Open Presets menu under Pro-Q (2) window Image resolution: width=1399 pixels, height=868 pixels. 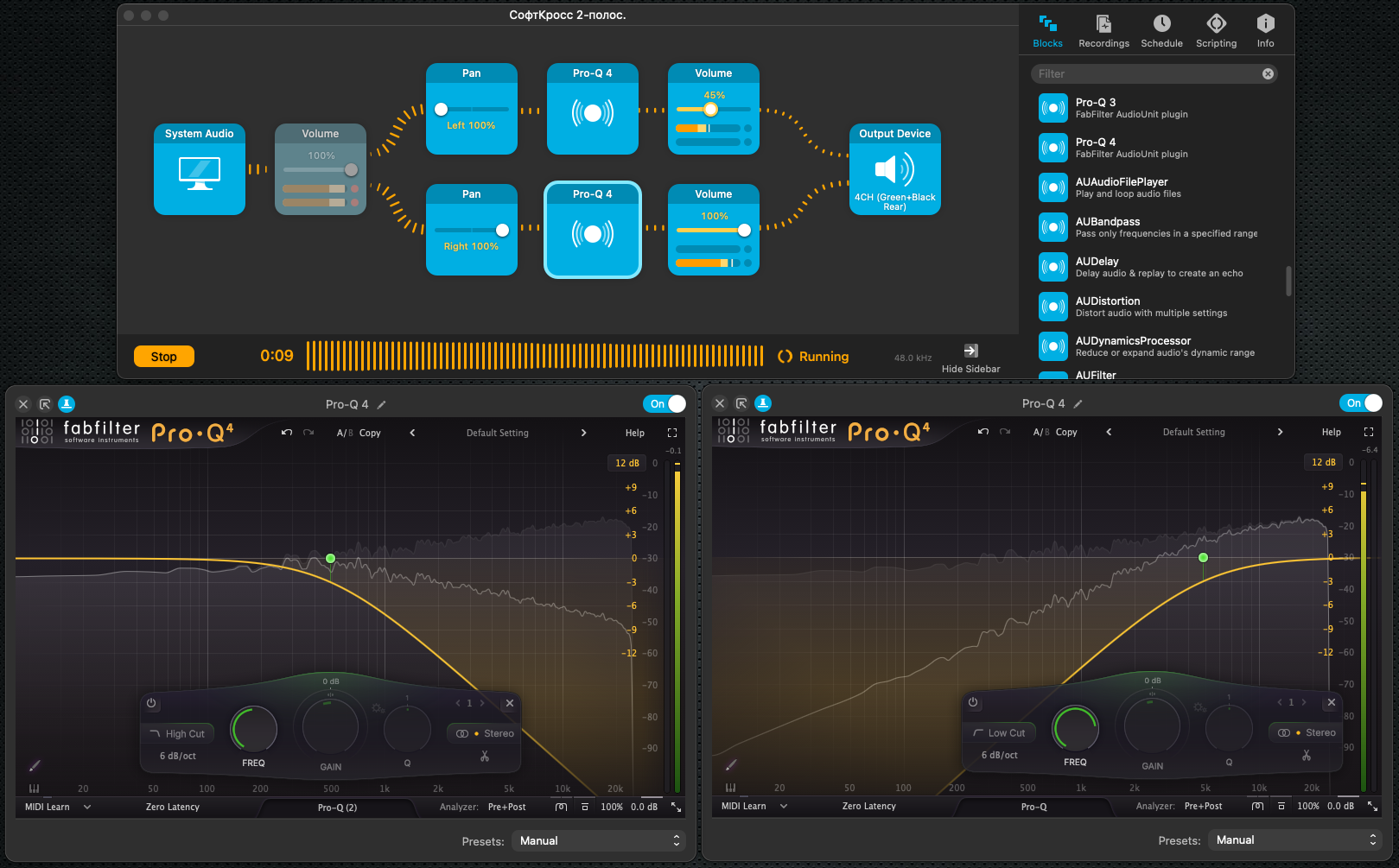[x=599, y=840]
